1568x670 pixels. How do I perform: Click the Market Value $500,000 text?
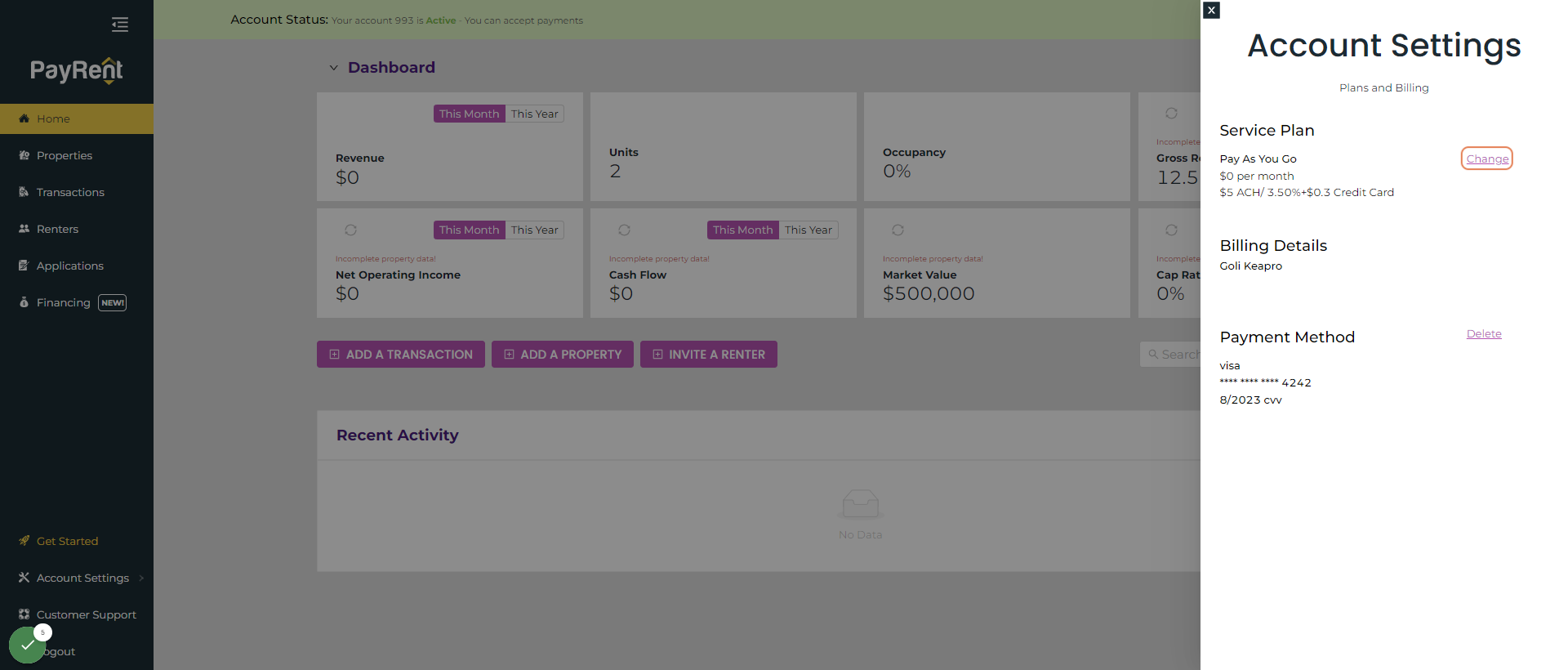pyautogui.click(x=929, y=293)
